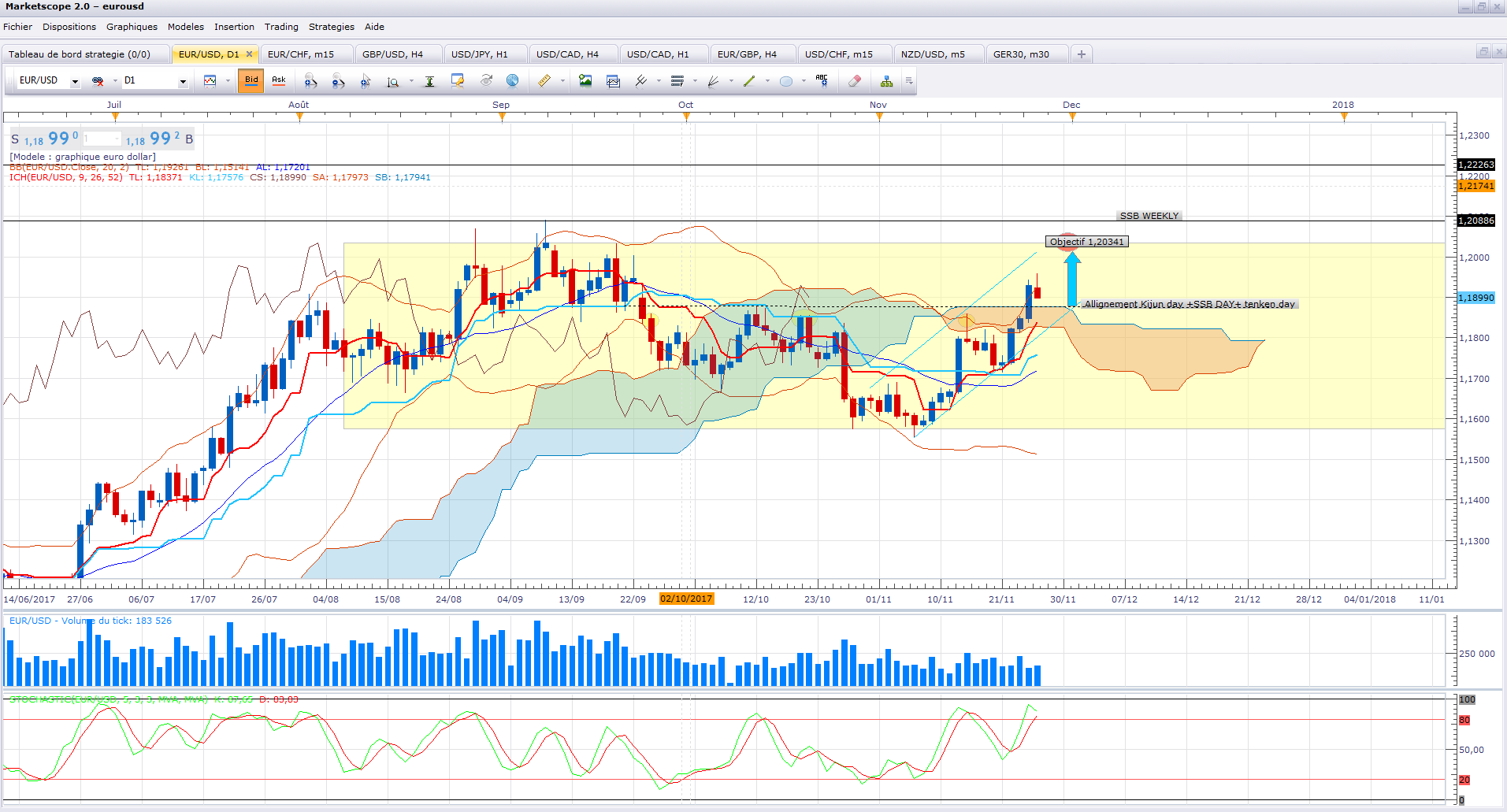The height and width of the screenshot is (812, 1507).
Task: Click the globe icon in toolbar
Action: tap(513, 80)
